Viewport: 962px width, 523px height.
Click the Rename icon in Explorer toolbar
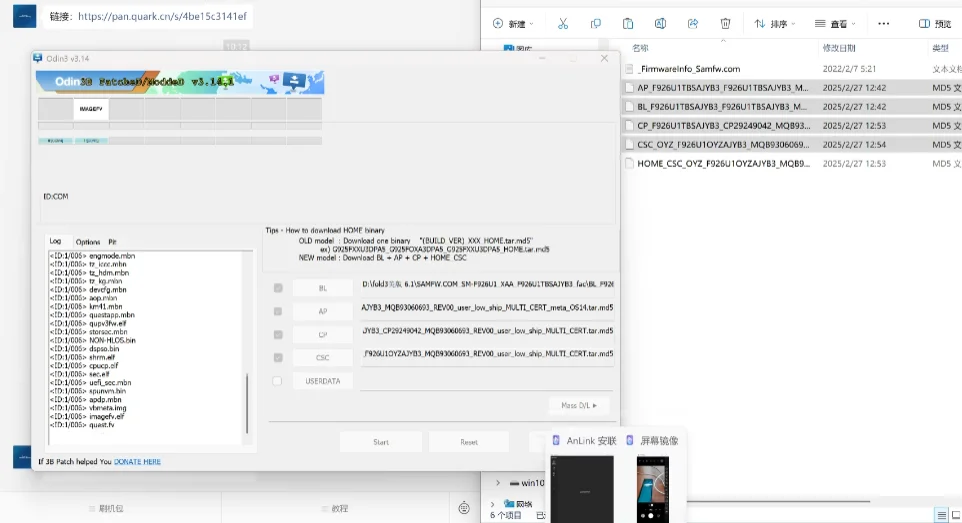coord(660,24)
